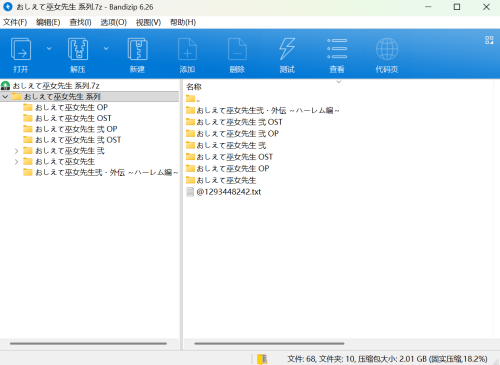The width and height of the screenshot is (500, 365).
Task: Collapse the おしえて巫女先生 系列 tree folder
Action: click(5, 97)
